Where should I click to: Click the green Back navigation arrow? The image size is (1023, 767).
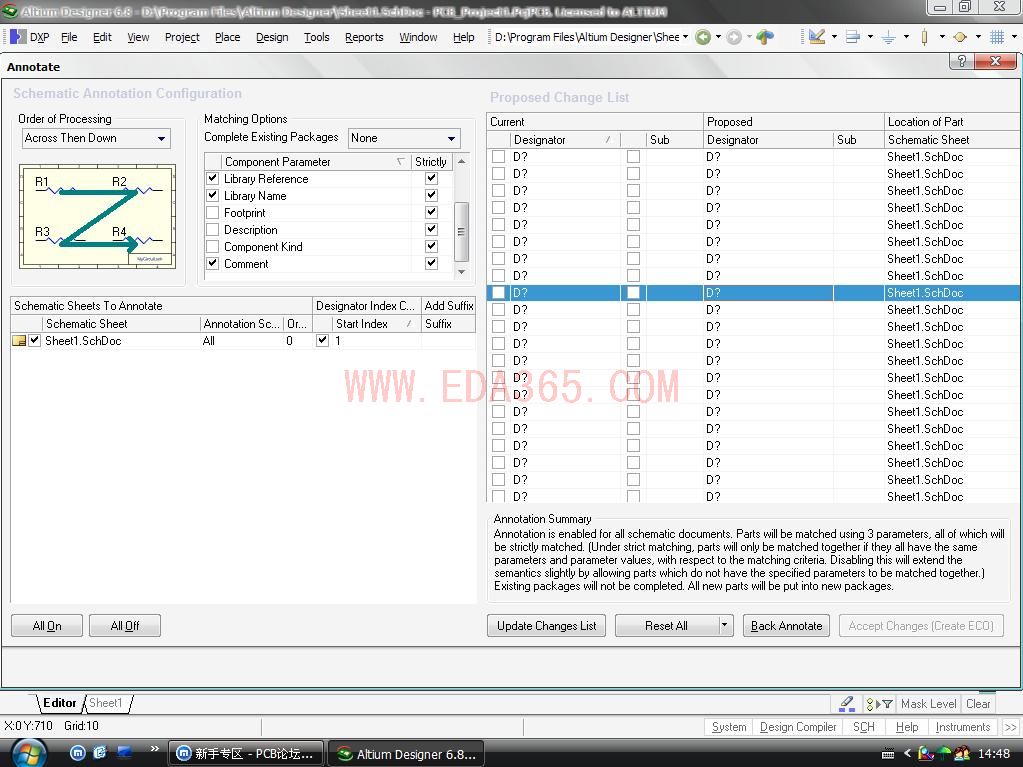703,37
